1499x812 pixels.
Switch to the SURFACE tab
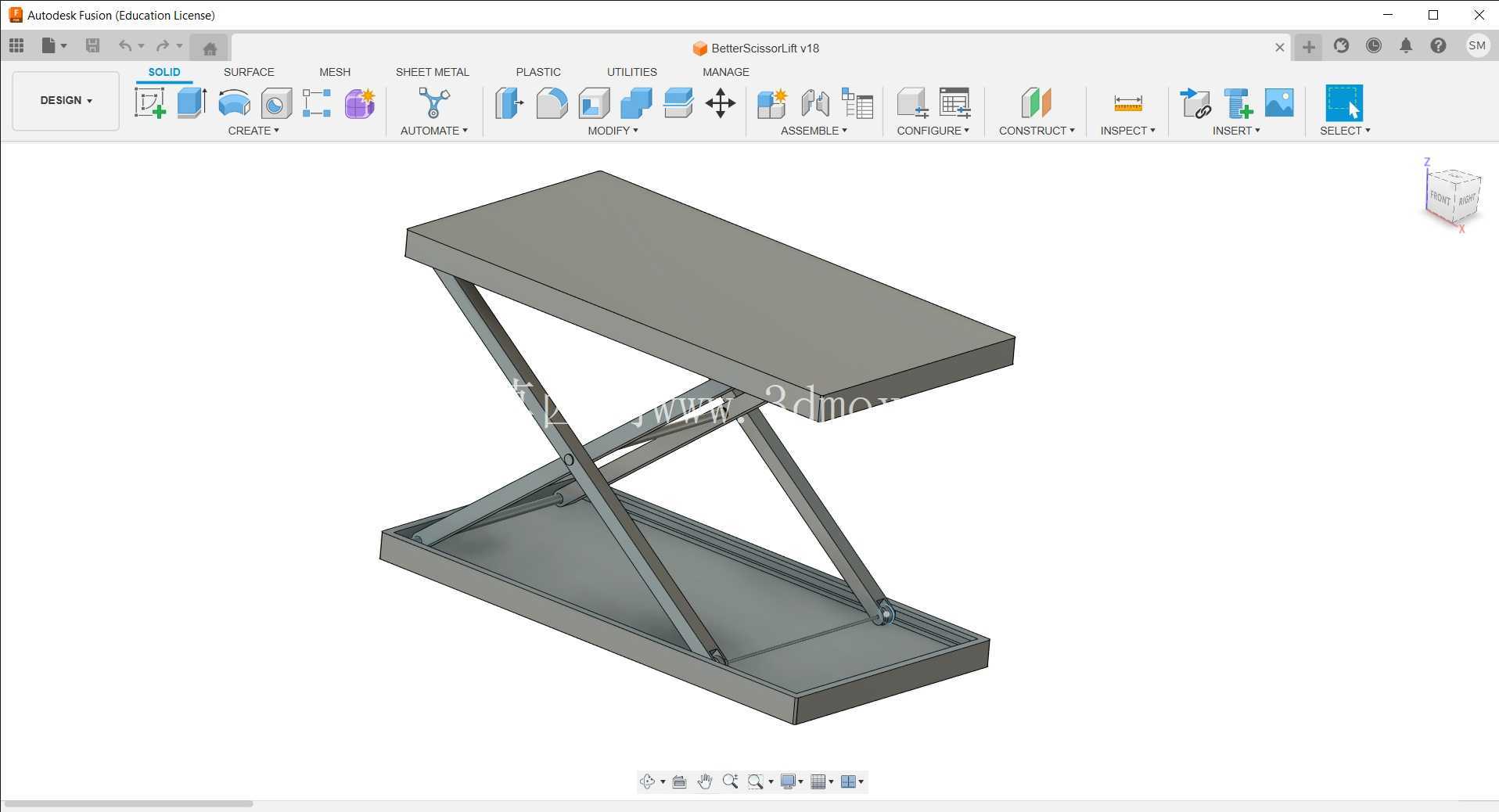(x=249, y=72)
